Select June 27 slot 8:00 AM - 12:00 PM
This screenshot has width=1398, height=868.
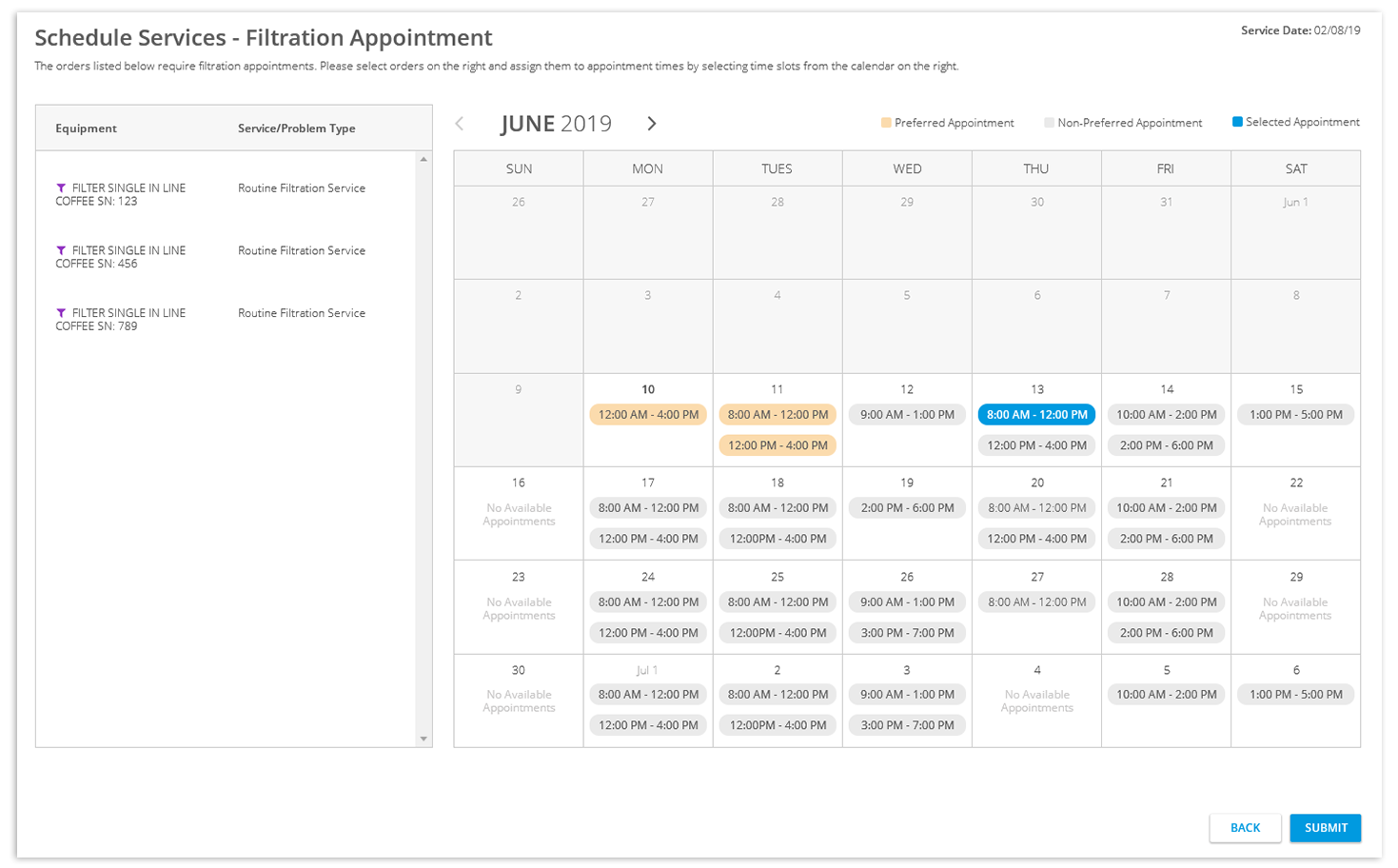pos(1036,602)
